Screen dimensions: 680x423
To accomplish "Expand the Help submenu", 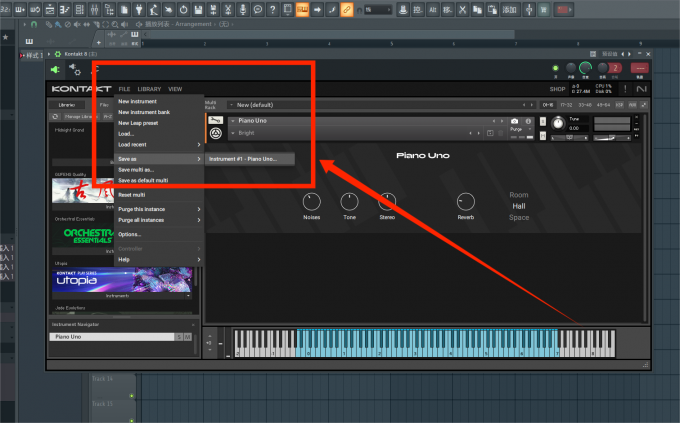I will click(x=159, y=259).
